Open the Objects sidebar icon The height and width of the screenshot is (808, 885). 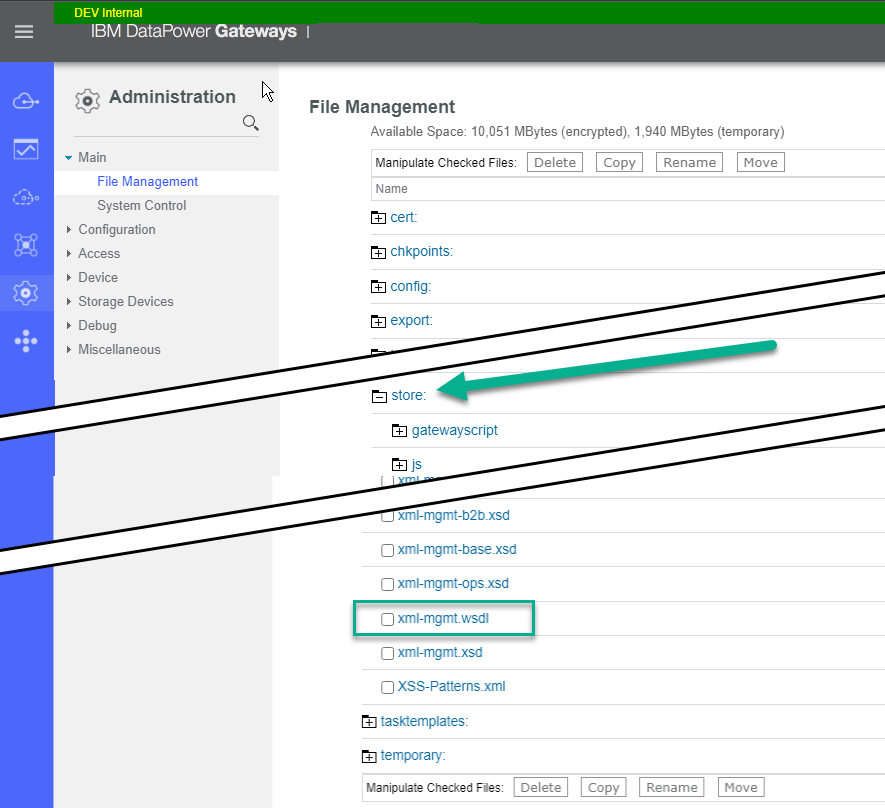[26, 245]
